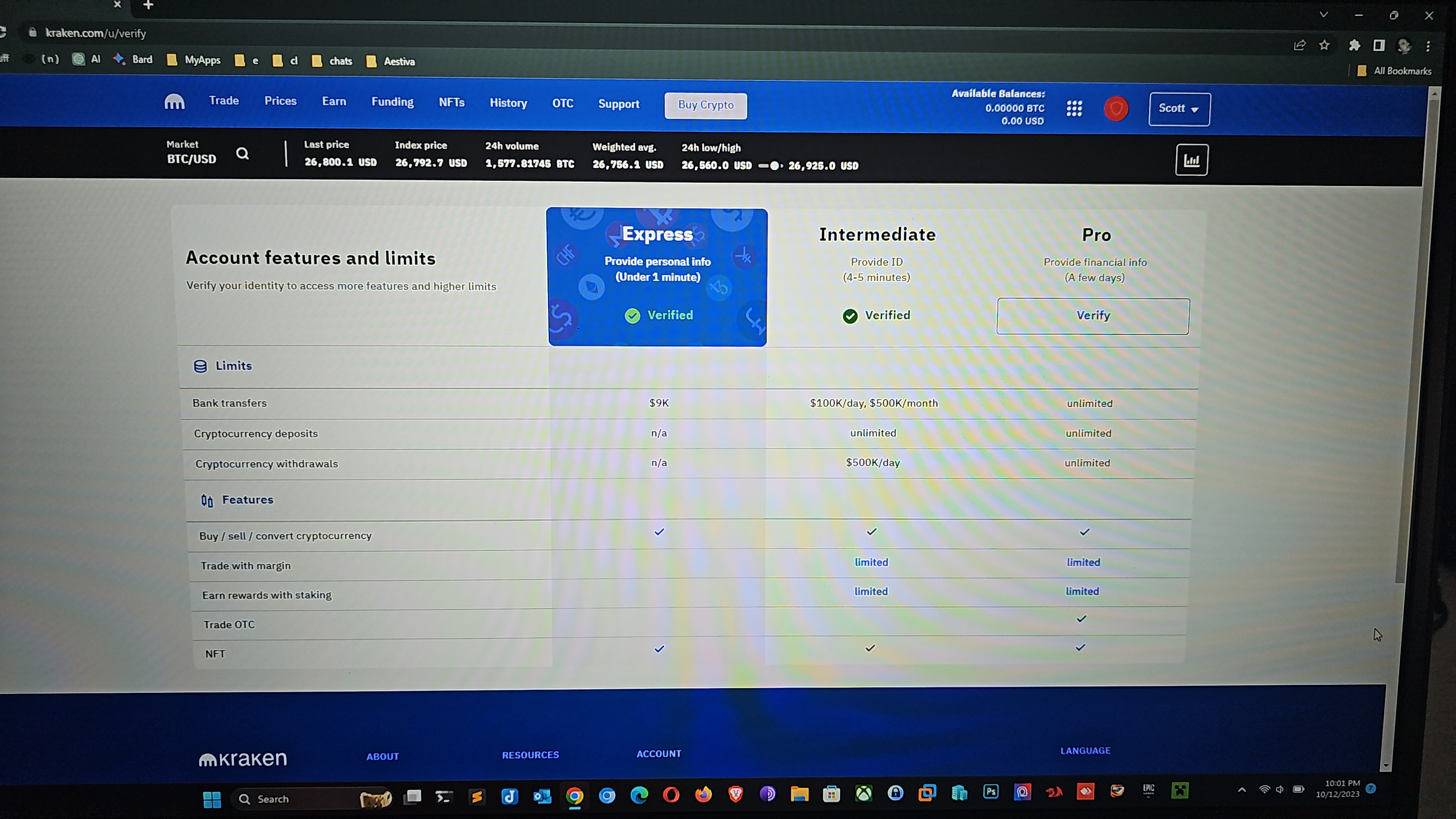Click the Kraken logo home icon
Image resolution: width=1456 pixels, height=819 pixels.
click(174, 102)
